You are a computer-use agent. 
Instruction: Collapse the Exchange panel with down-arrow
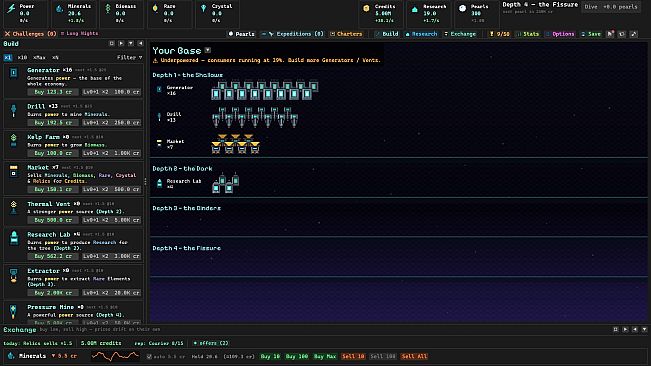pyautogui.click(x=644, y=329)
